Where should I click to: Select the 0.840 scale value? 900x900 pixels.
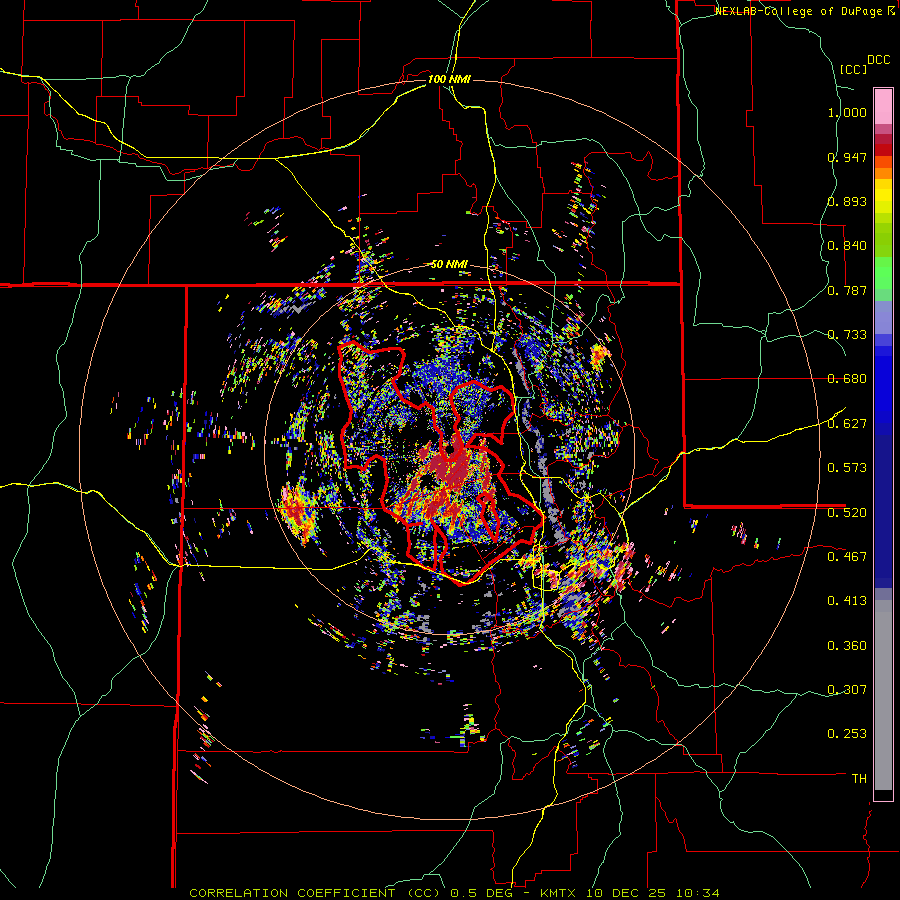(x=847, y=246)
